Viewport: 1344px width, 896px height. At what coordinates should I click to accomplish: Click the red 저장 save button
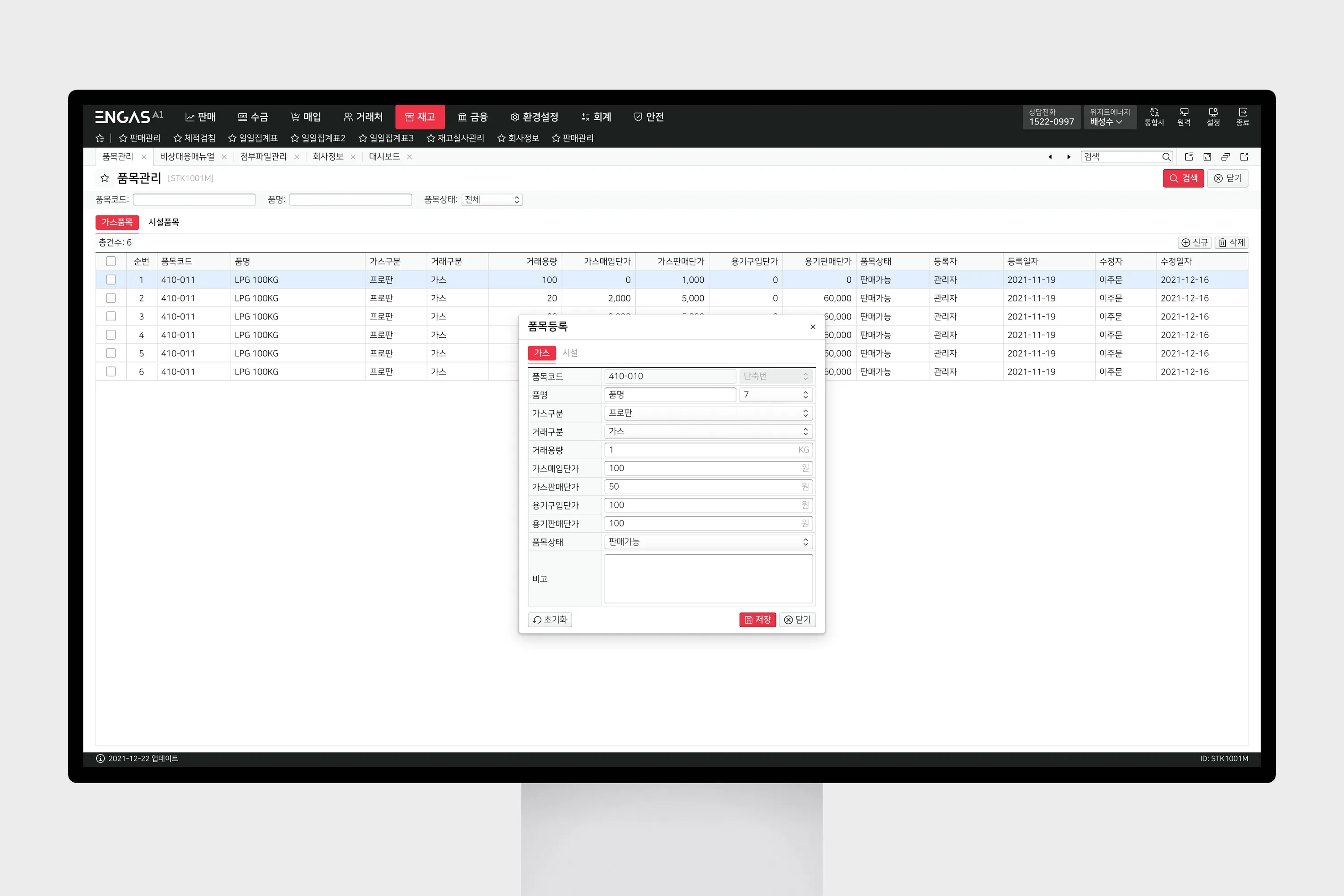click(x=757, y=620)
